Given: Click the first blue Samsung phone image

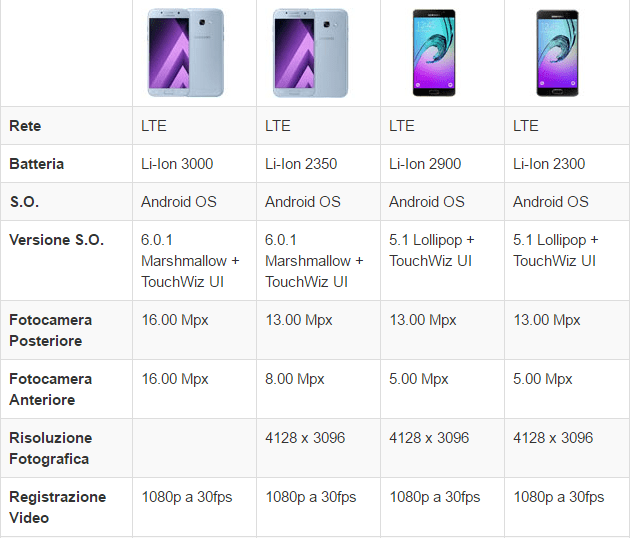Looking at the screenshot, I should coord(185,53).
